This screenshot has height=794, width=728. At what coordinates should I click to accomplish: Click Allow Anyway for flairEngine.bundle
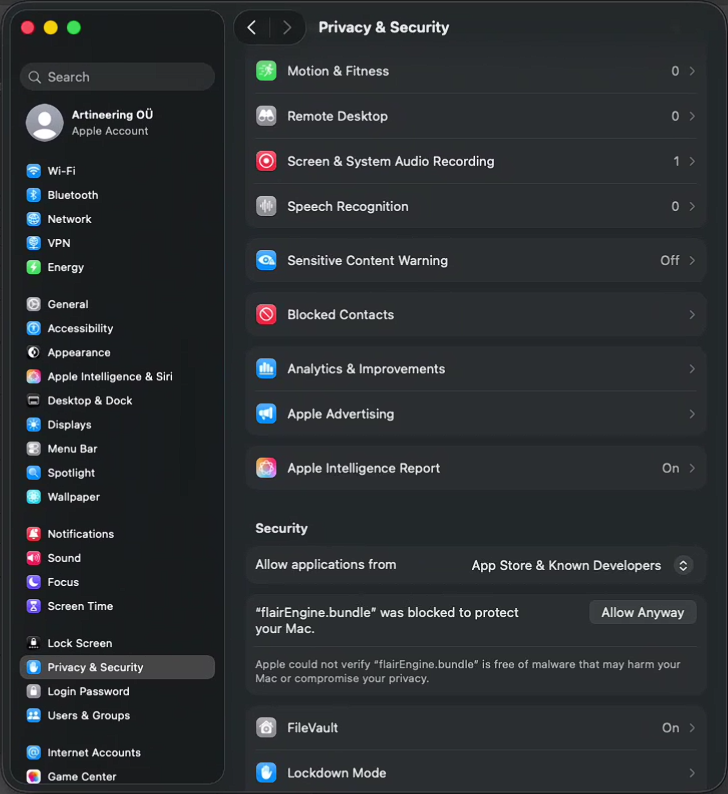pos(642,612)
